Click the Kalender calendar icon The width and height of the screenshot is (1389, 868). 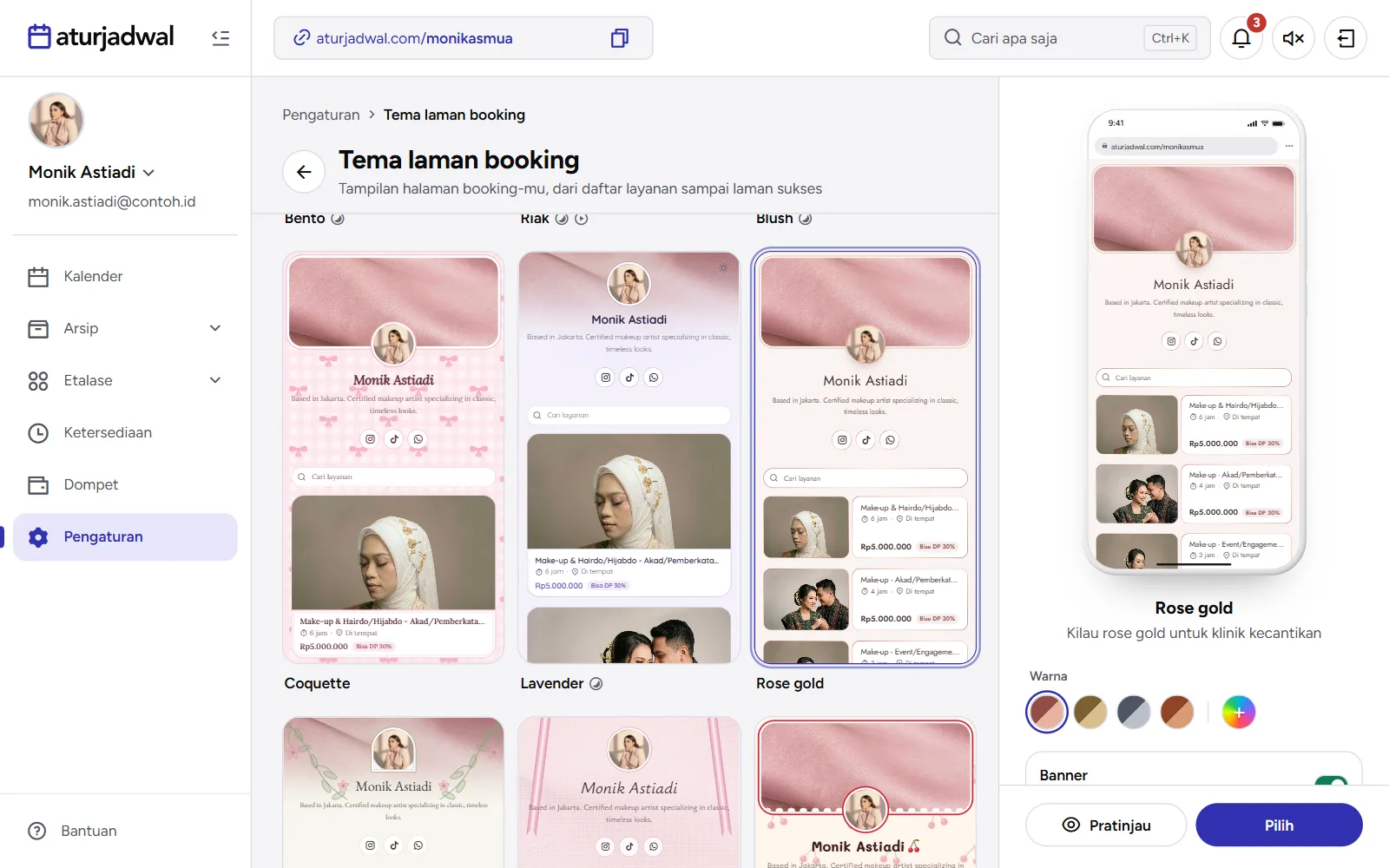pyautogui.click(x=38, y=277)
